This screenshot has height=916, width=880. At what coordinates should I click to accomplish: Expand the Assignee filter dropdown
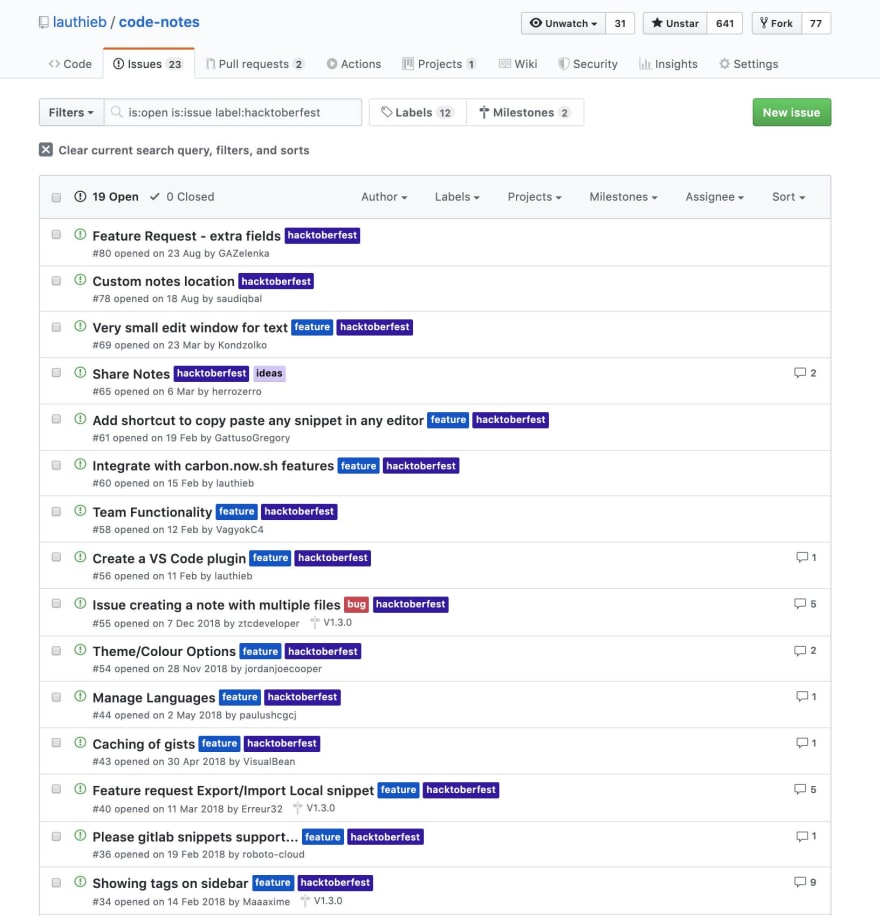(714, 197)
